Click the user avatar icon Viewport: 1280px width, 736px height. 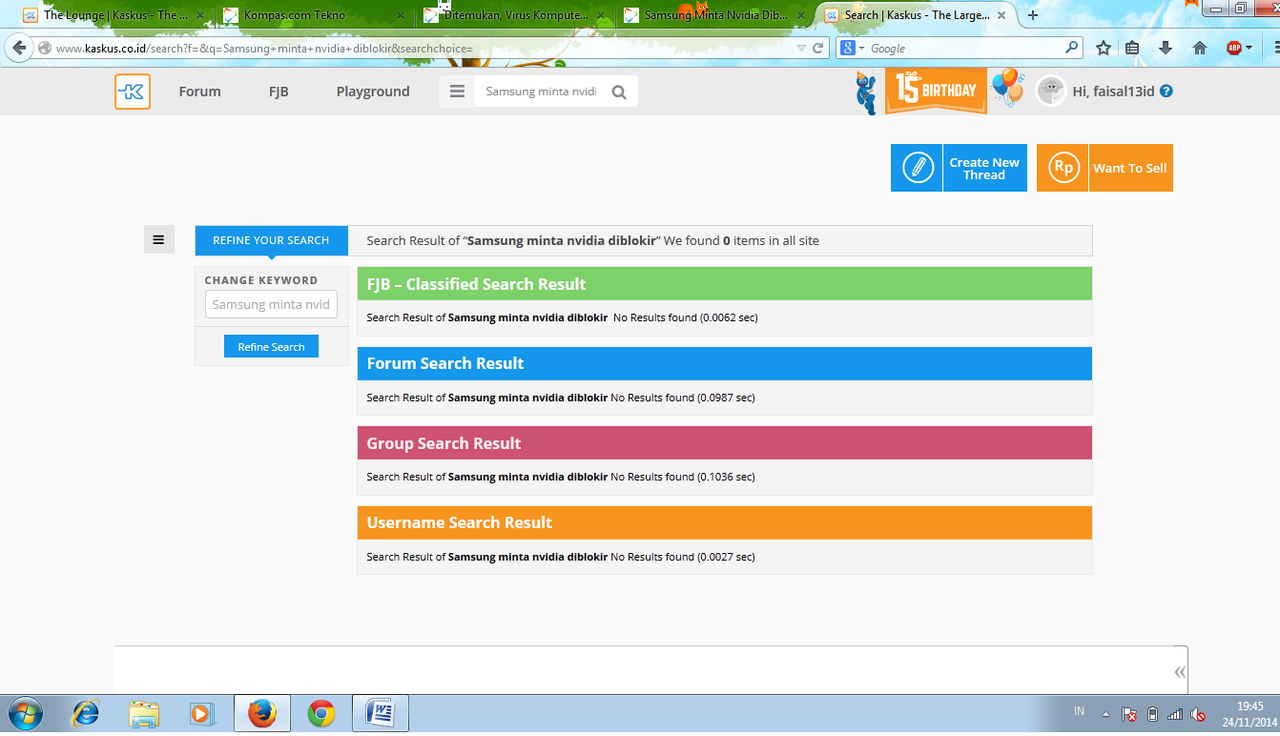pos(1050,91)
